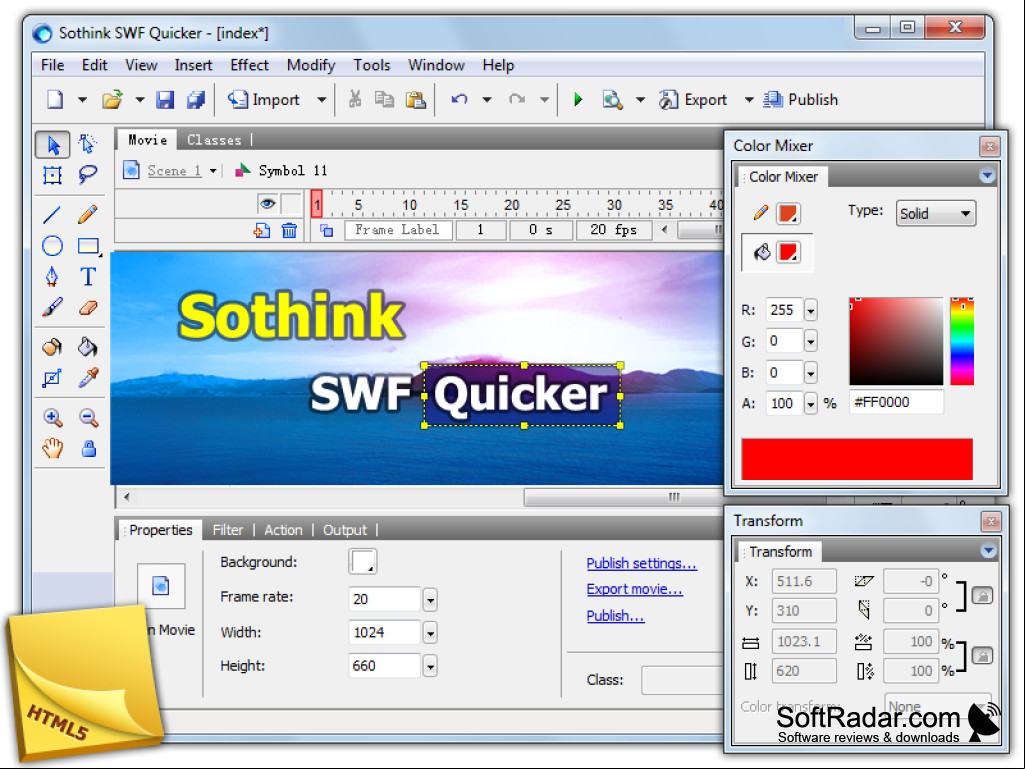Click the Export toolbar button
1025x769 pixels.
coord(693,99)
